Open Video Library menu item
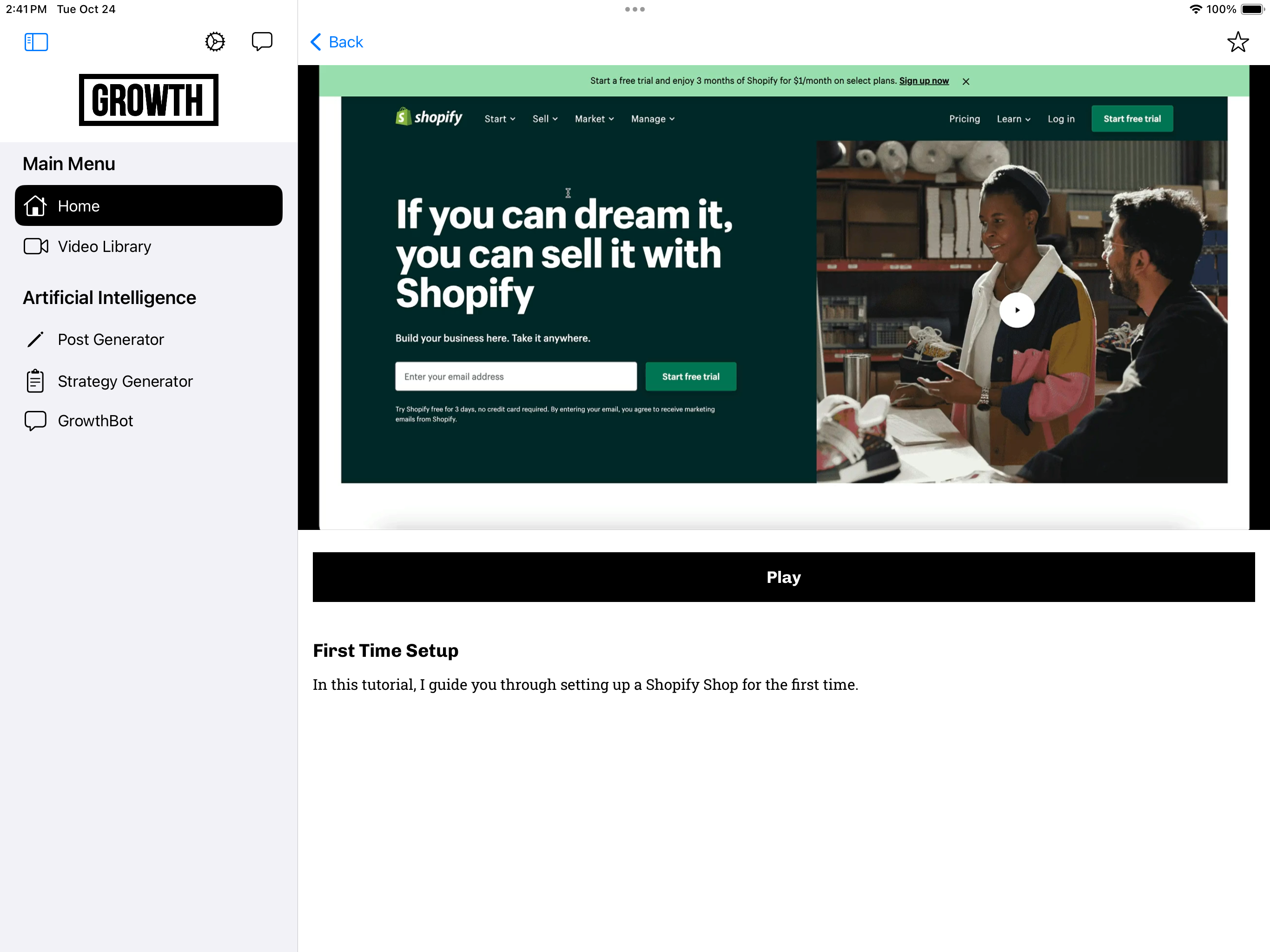 (149, 246)
